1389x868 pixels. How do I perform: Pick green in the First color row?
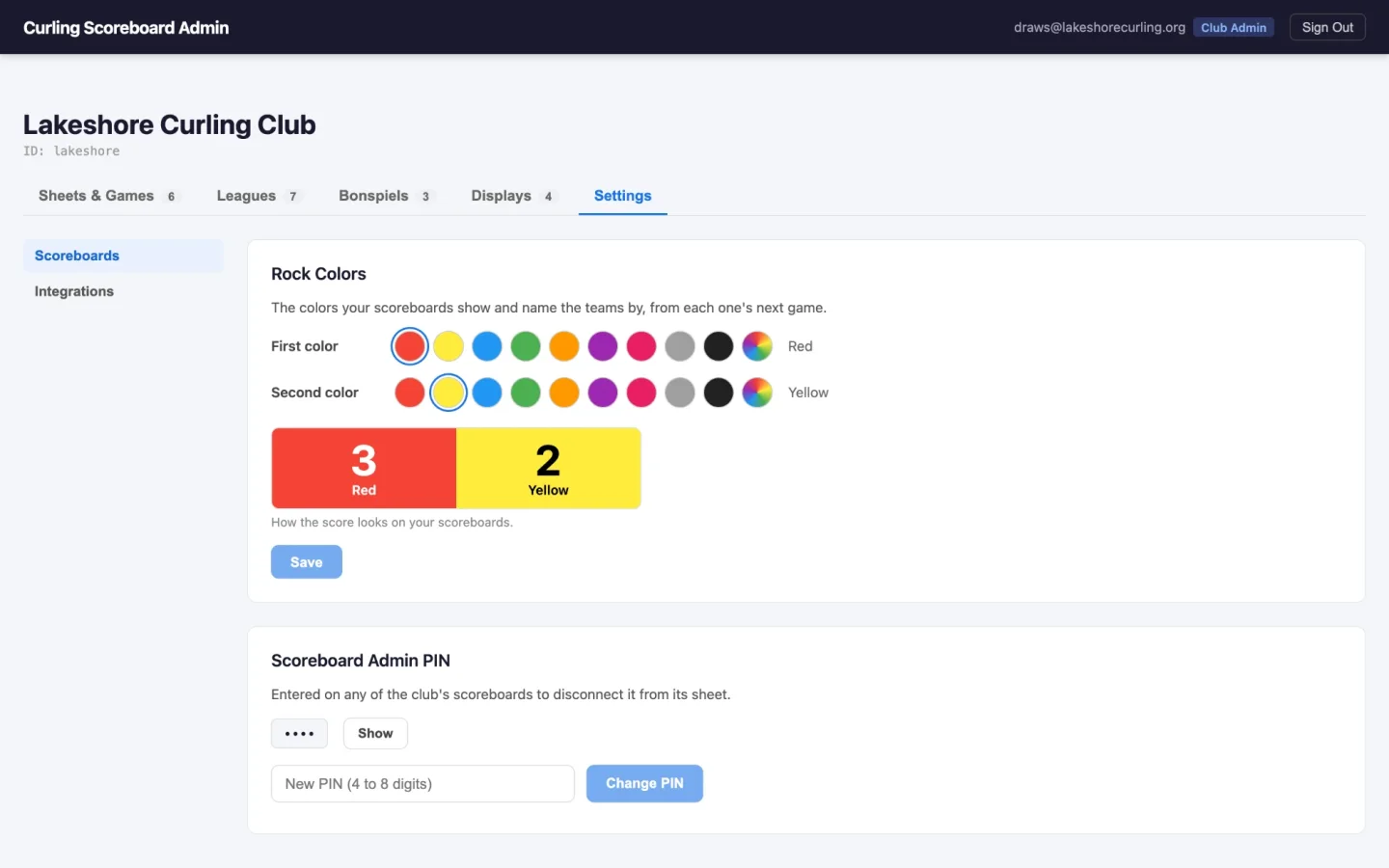click(526, 346)
